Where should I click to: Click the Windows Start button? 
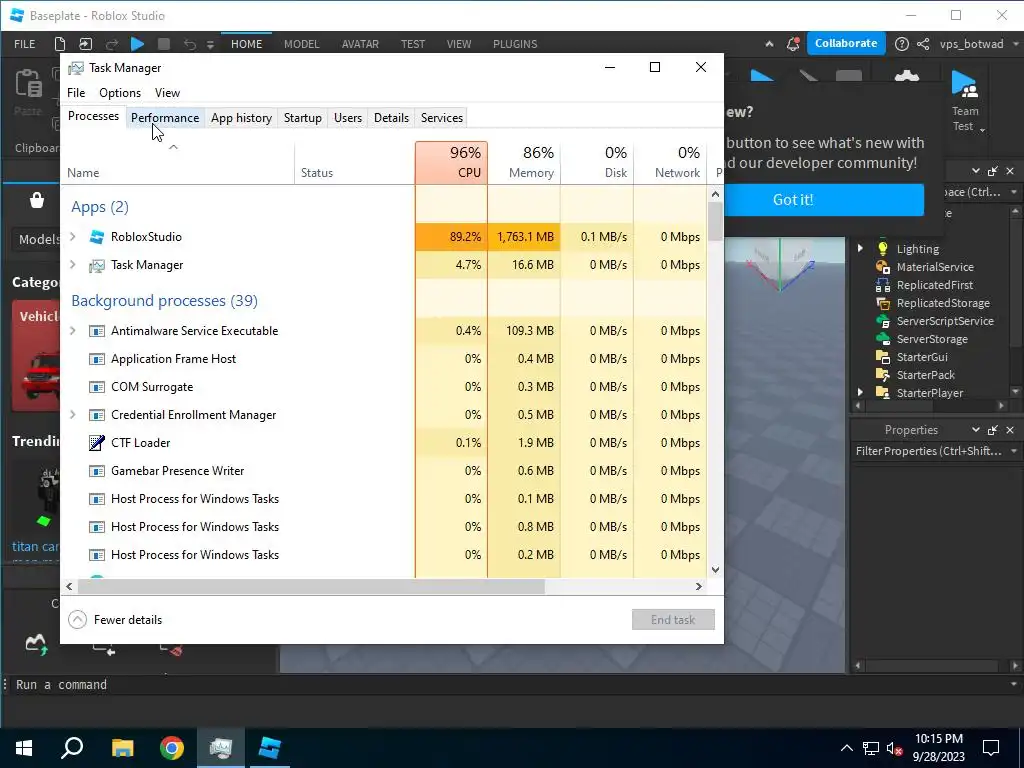tap(24, 748)
